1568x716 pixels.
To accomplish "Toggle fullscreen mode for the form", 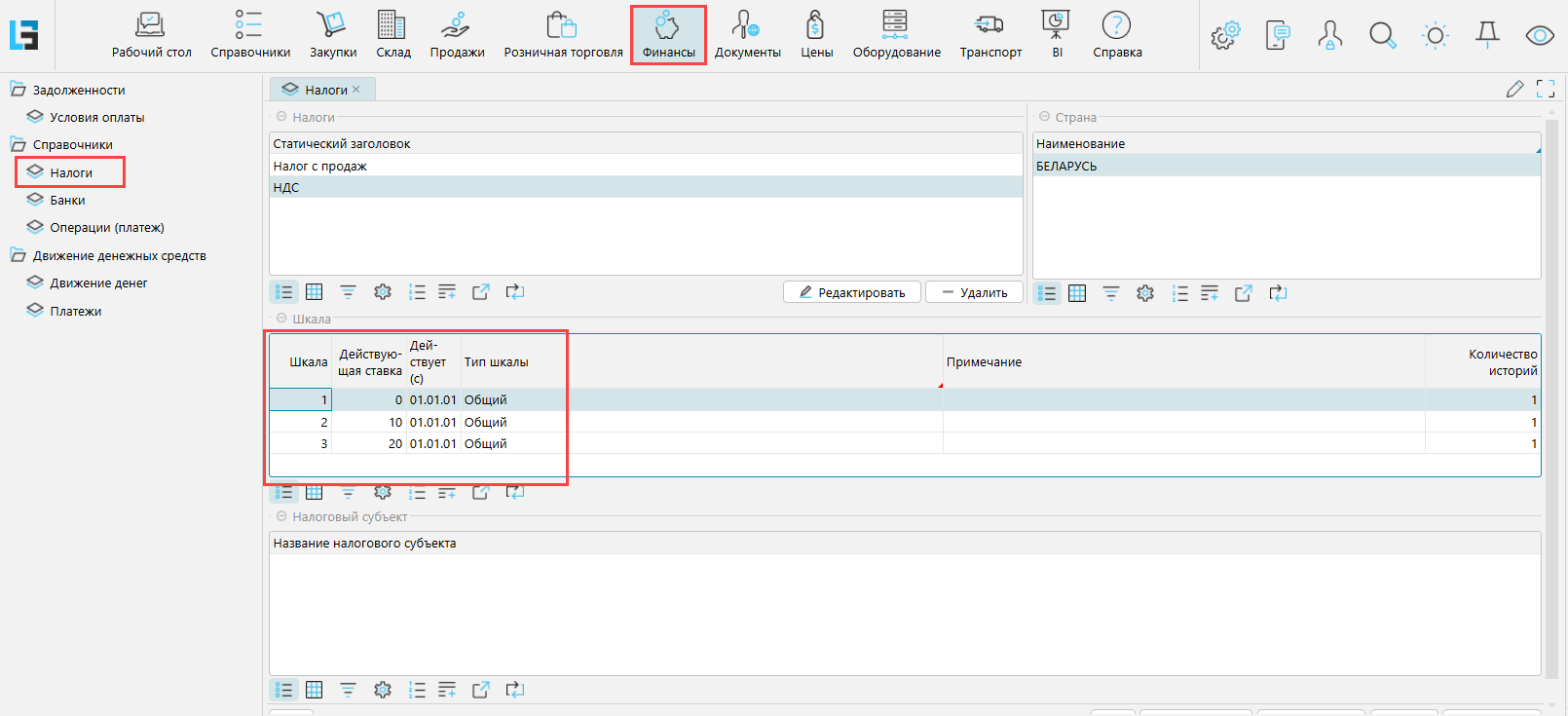I will click(x=1546, y=89).
